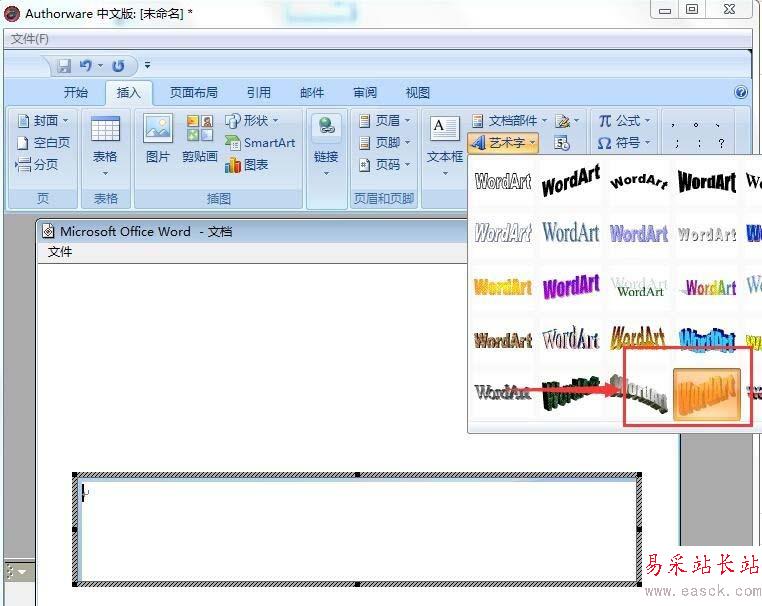The image size is (762, 606).
Task: Switch to the 开始 ribbon tab
Action: pyautogui.click(x=76, y=92)
